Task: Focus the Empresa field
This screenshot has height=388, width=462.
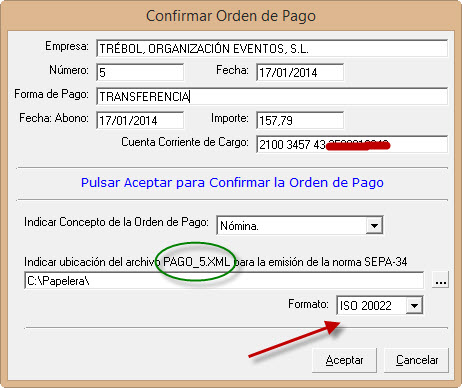Action: (x=272, y=48)
